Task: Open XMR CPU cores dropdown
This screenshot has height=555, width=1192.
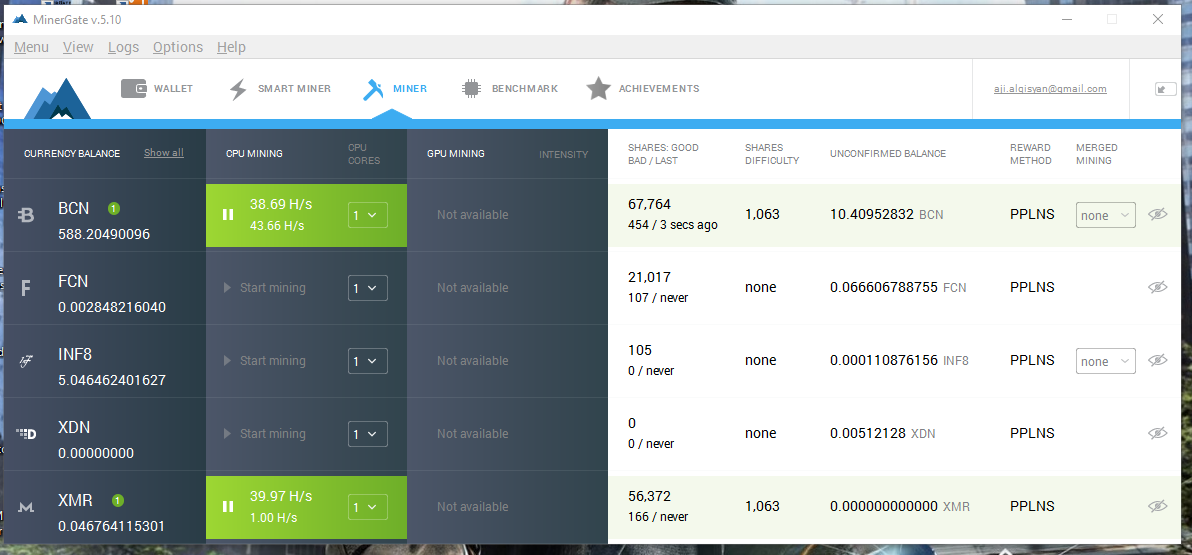Action: (x=368, y=507)
